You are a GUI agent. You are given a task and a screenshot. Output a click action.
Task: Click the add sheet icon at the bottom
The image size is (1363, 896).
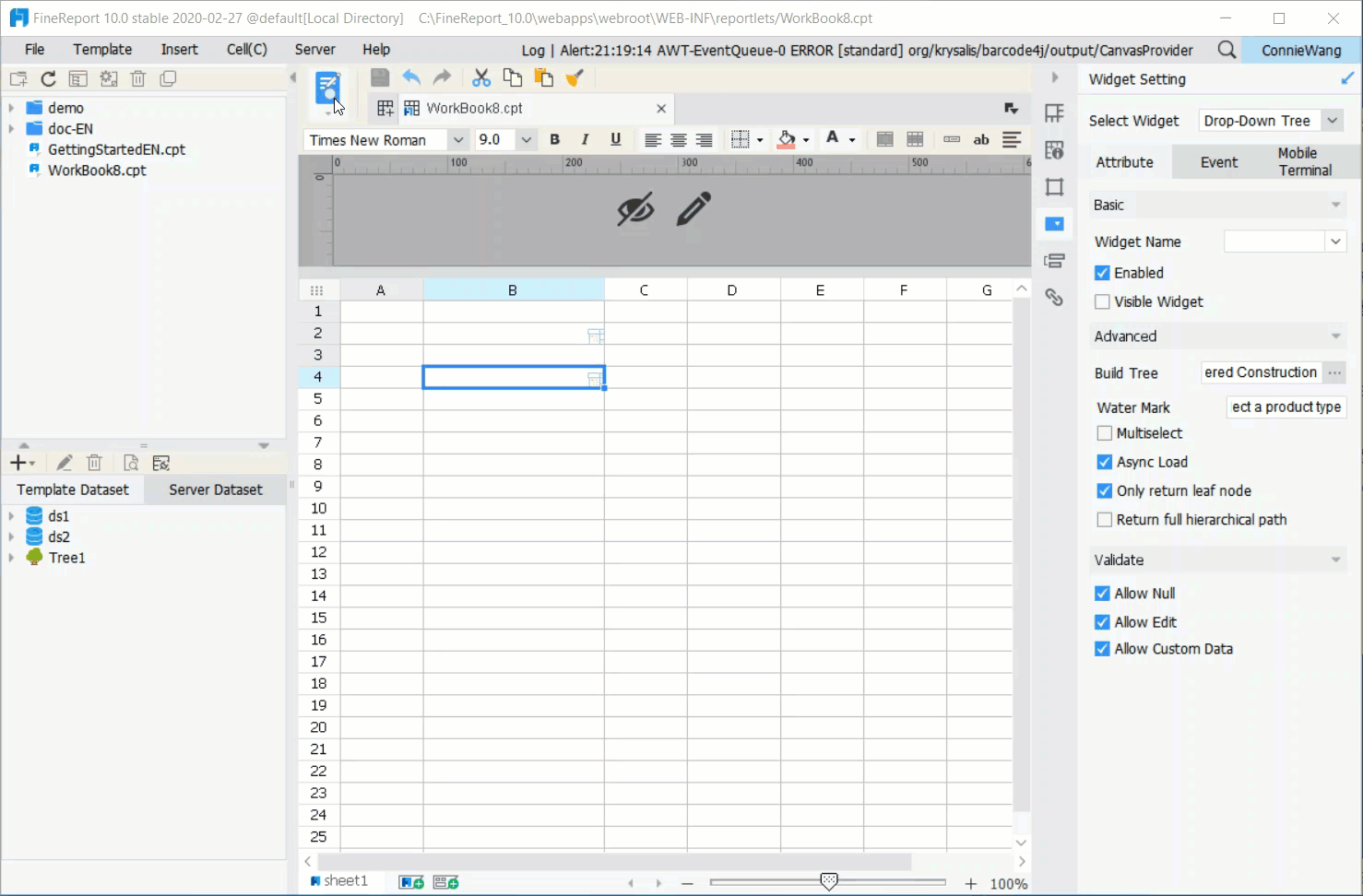pos(411,881)
